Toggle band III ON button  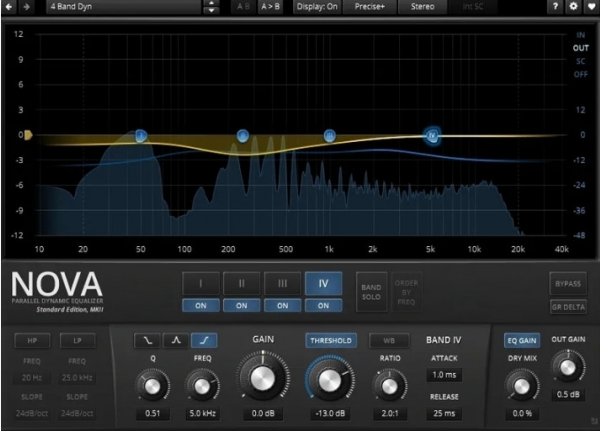pyautogui.click(x=282, y=305)
